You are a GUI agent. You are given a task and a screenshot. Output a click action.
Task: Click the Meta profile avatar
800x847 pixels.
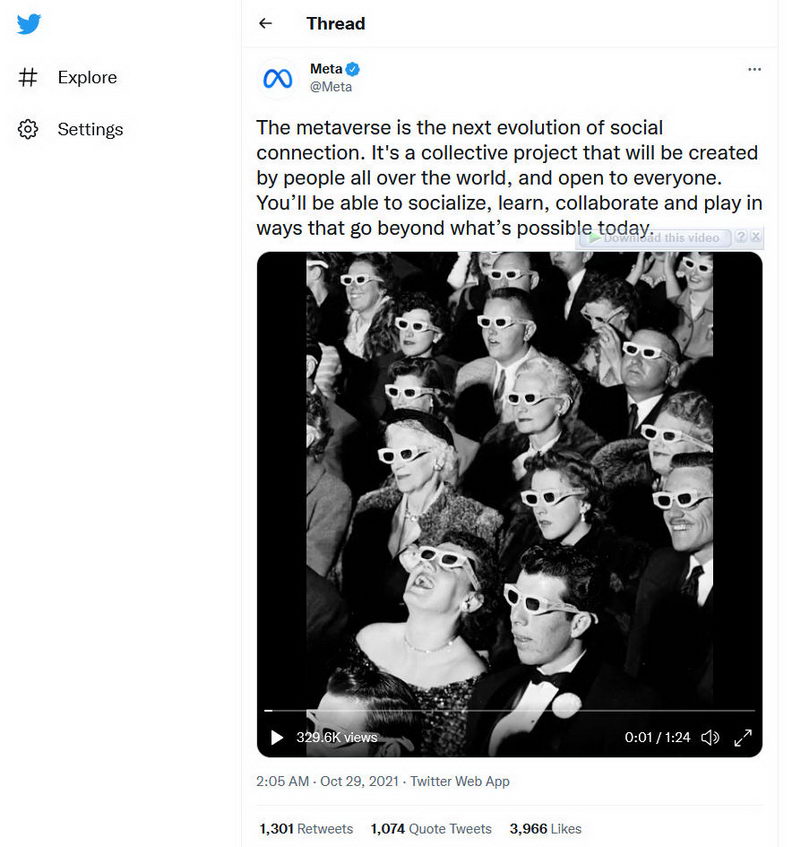pos(277,78)
